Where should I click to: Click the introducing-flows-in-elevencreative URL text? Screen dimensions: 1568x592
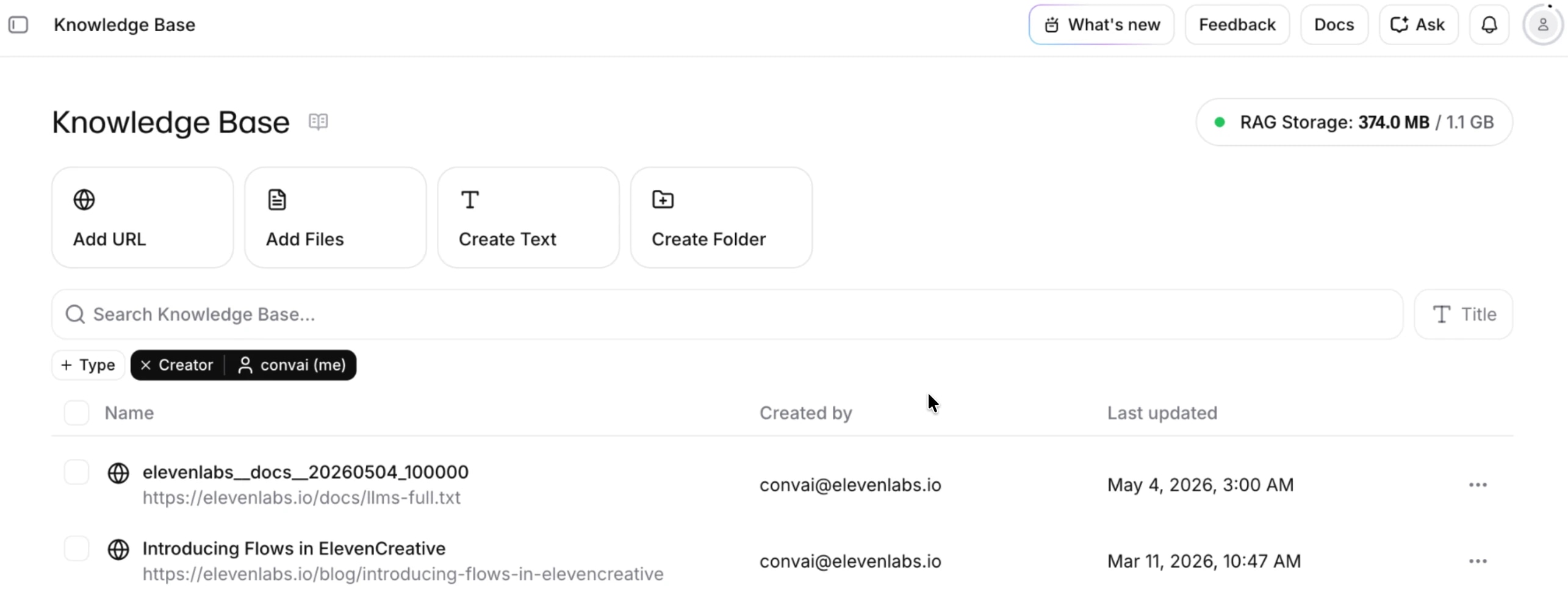pos(403,574)
